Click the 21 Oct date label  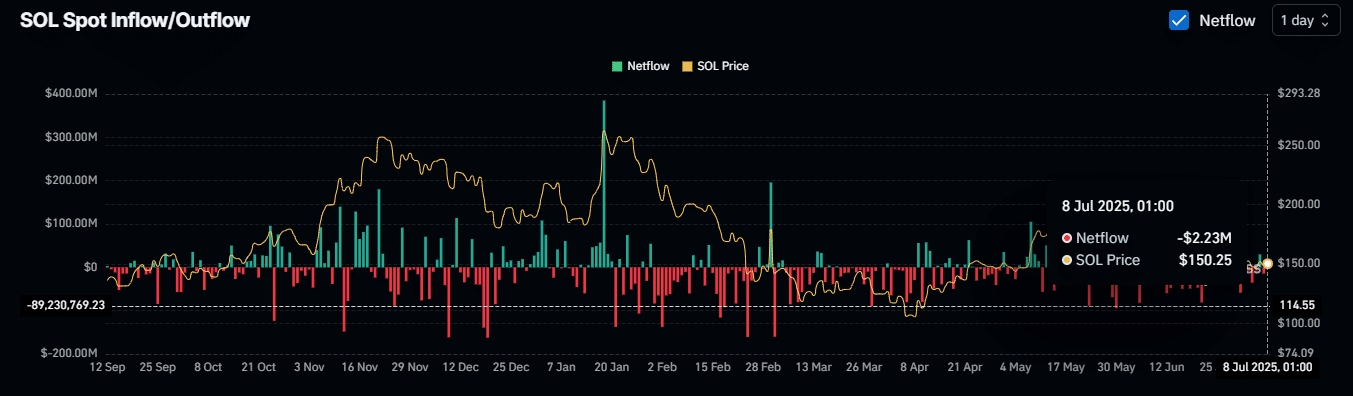pos(258,368)
